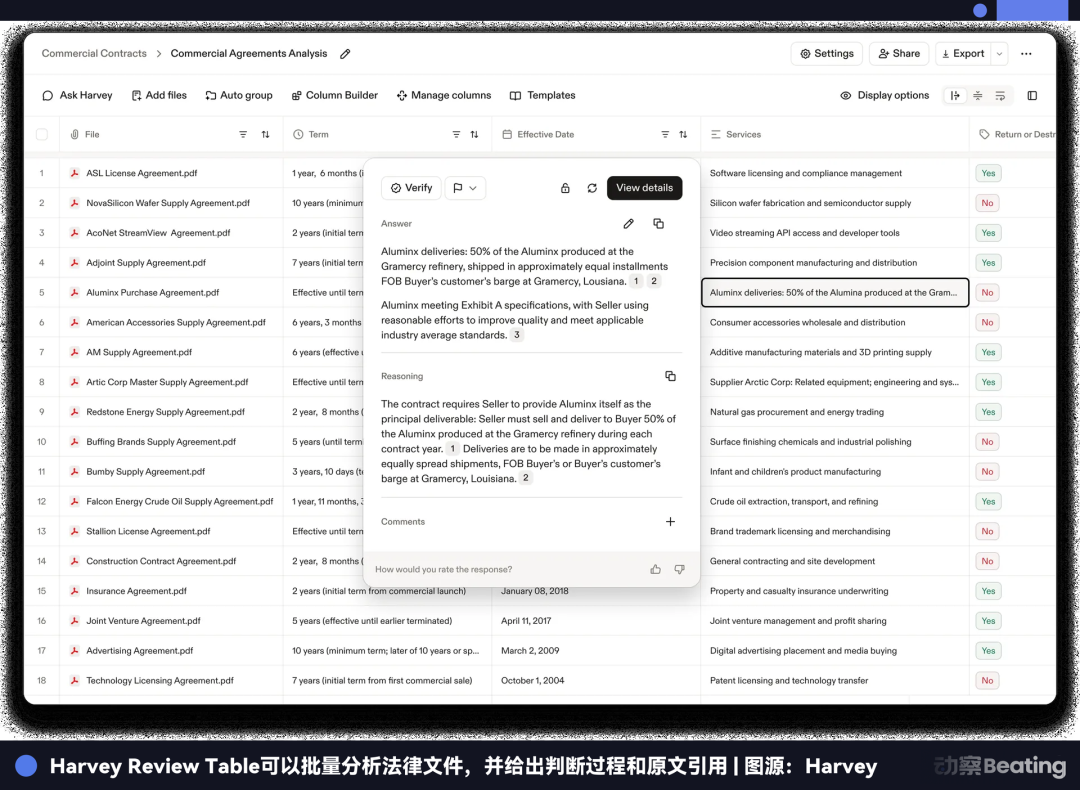Select the center row density icon
The image size is (1080, 790).
977,96
